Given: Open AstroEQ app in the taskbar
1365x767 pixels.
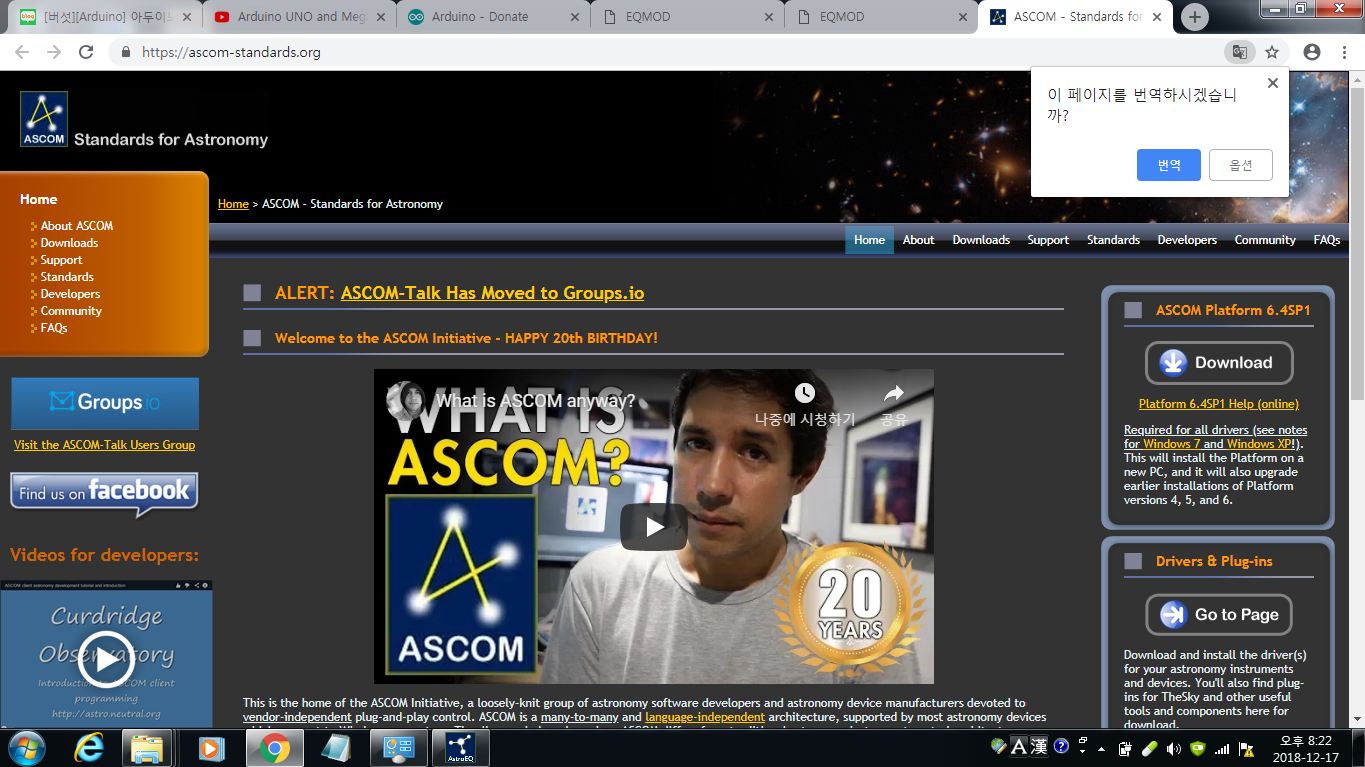Looking at the screenshot, I should tap(460, 747).
